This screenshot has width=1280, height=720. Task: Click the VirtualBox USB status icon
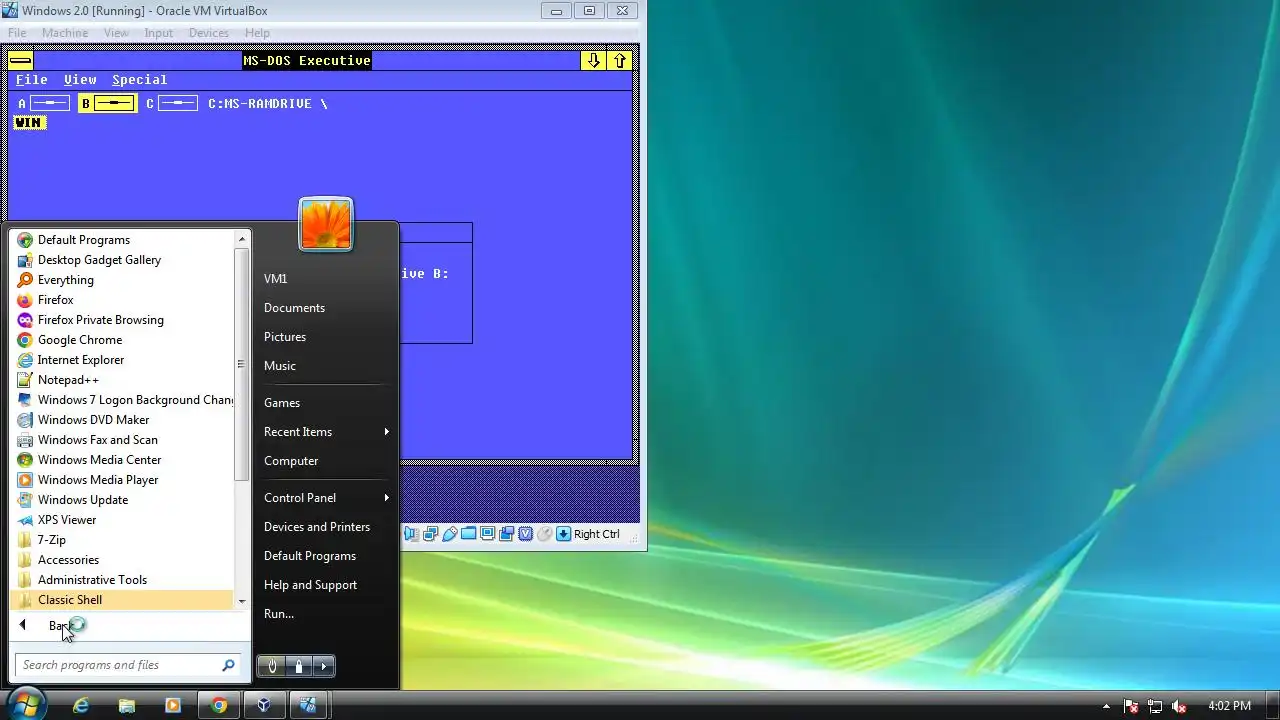449,534
